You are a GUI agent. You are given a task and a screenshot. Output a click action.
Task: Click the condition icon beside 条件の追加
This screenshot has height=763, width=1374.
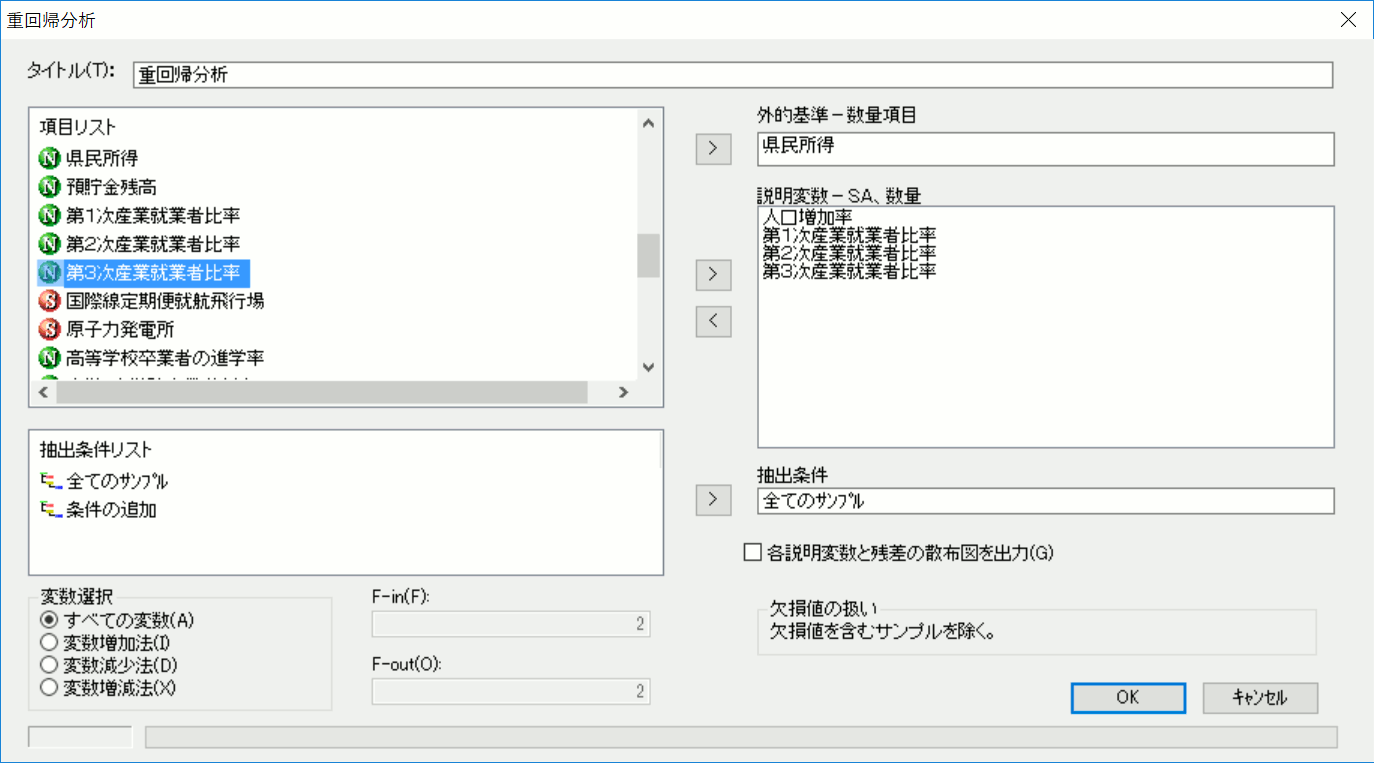[50, 510]
